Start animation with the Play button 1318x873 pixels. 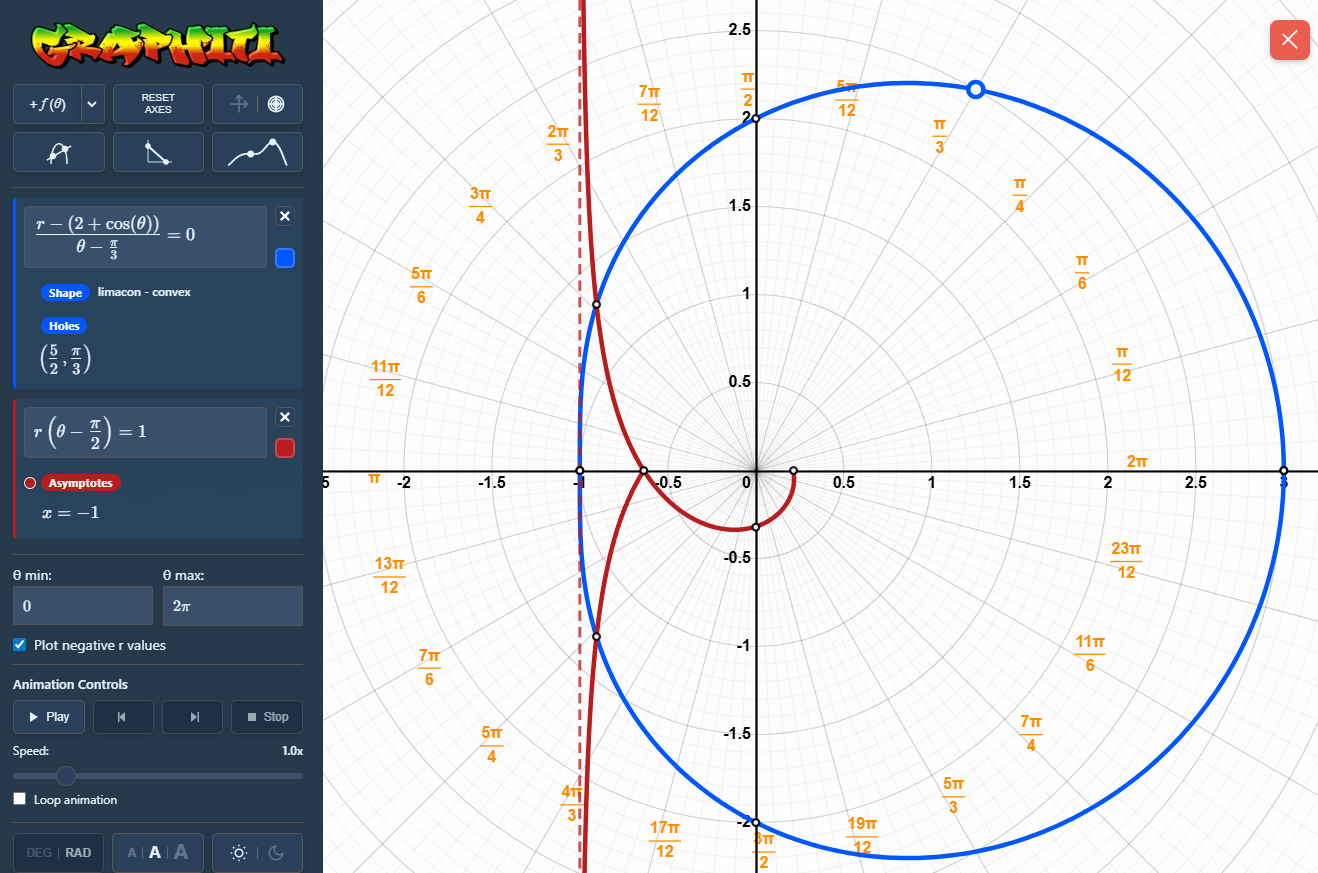(48, 717)
